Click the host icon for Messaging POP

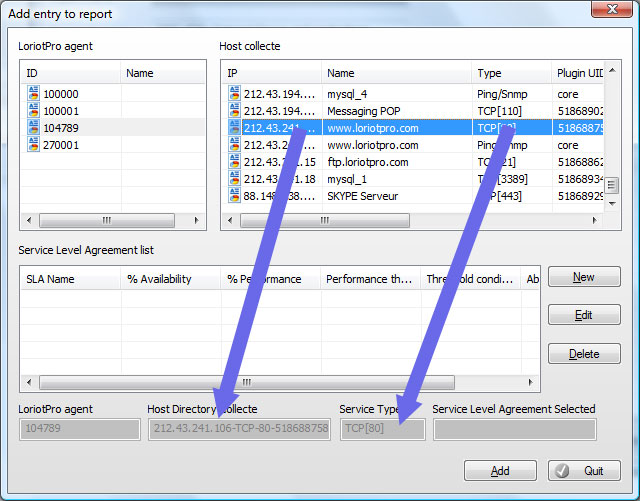[x=234, y=111]
